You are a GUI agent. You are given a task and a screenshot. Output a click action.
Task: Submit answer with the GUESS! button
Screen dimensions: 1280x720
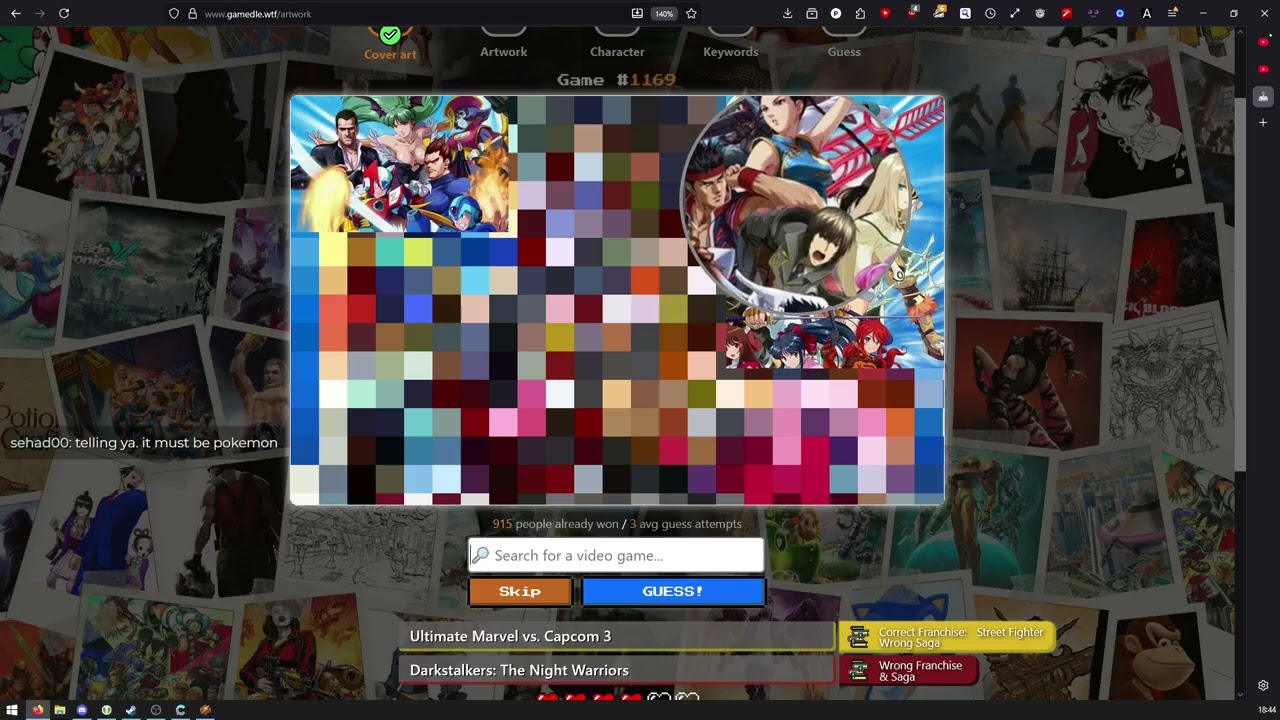[673, 591]
